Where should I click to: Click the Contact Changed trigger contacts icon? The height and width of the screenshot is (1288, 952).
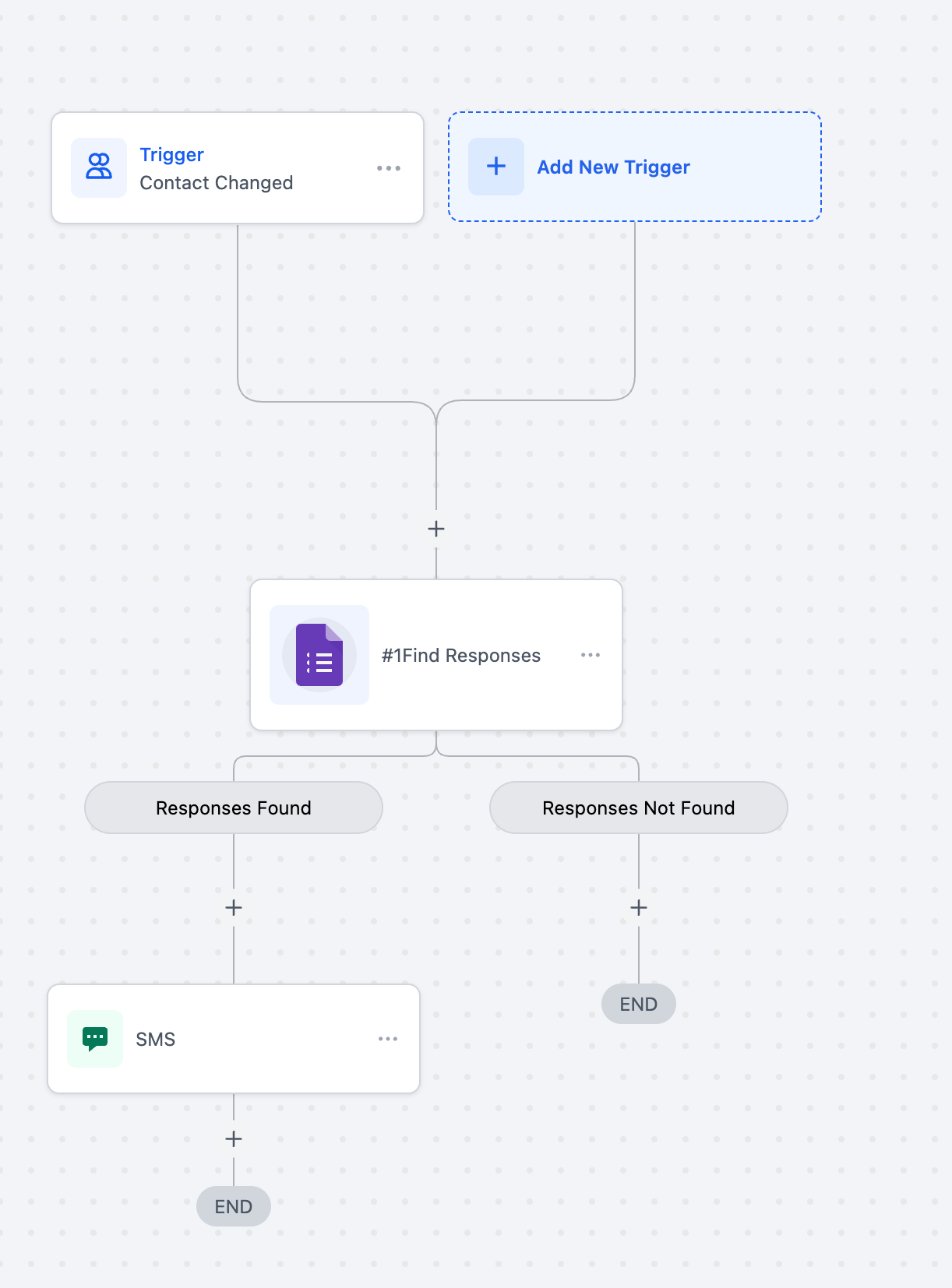99,167
